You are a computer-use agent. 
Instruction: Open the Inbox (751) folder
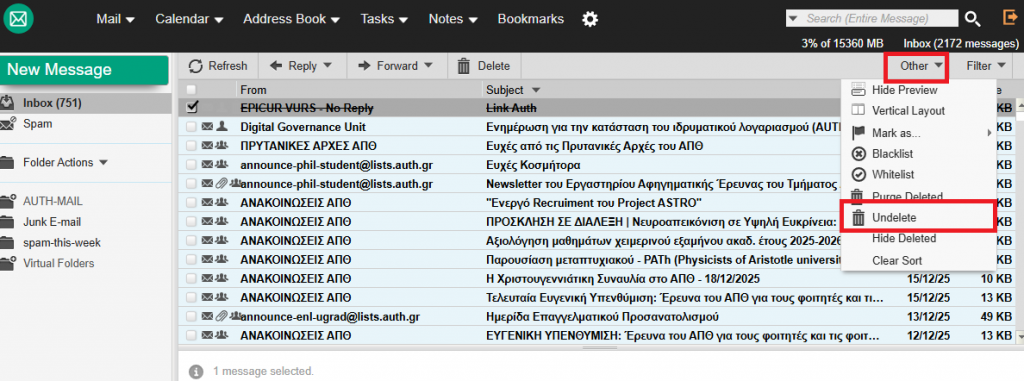(52, 103)
